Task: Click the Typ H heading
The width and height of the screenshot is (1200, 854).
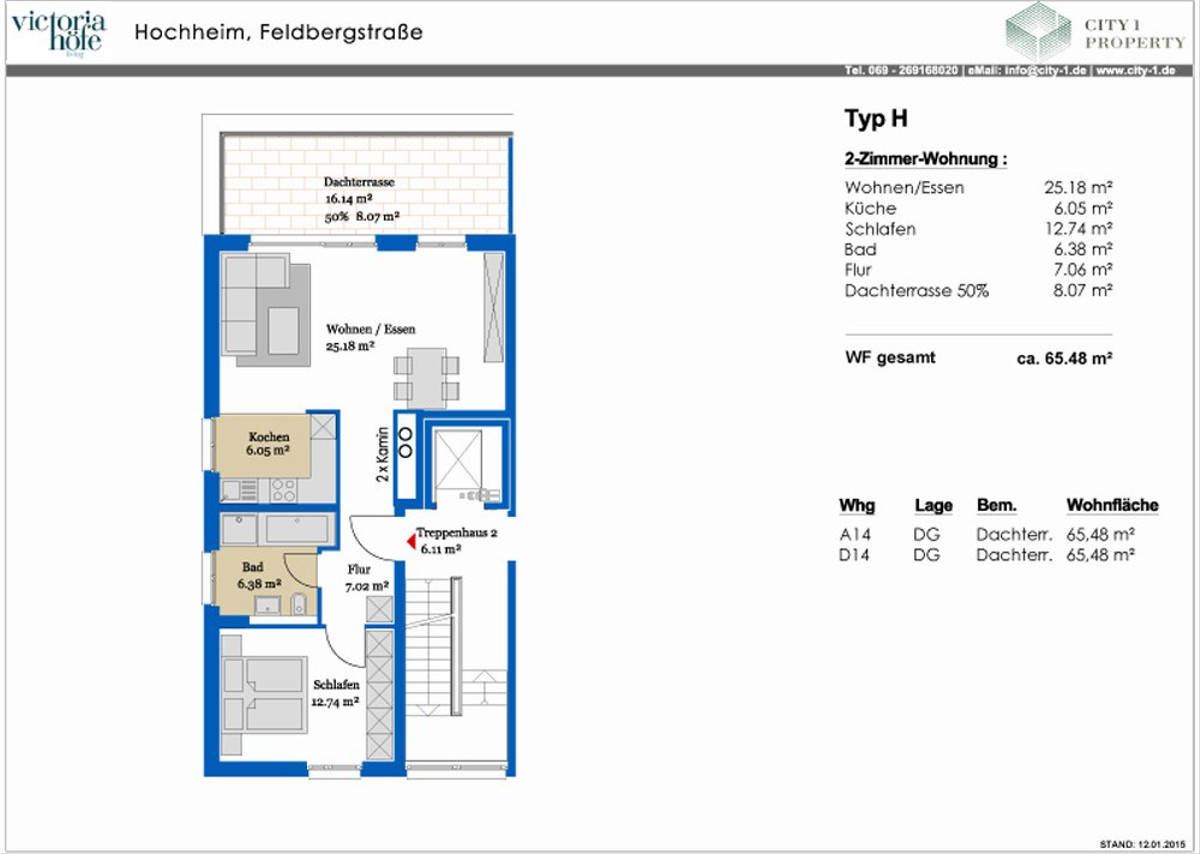Action: (x=876, y=119)
